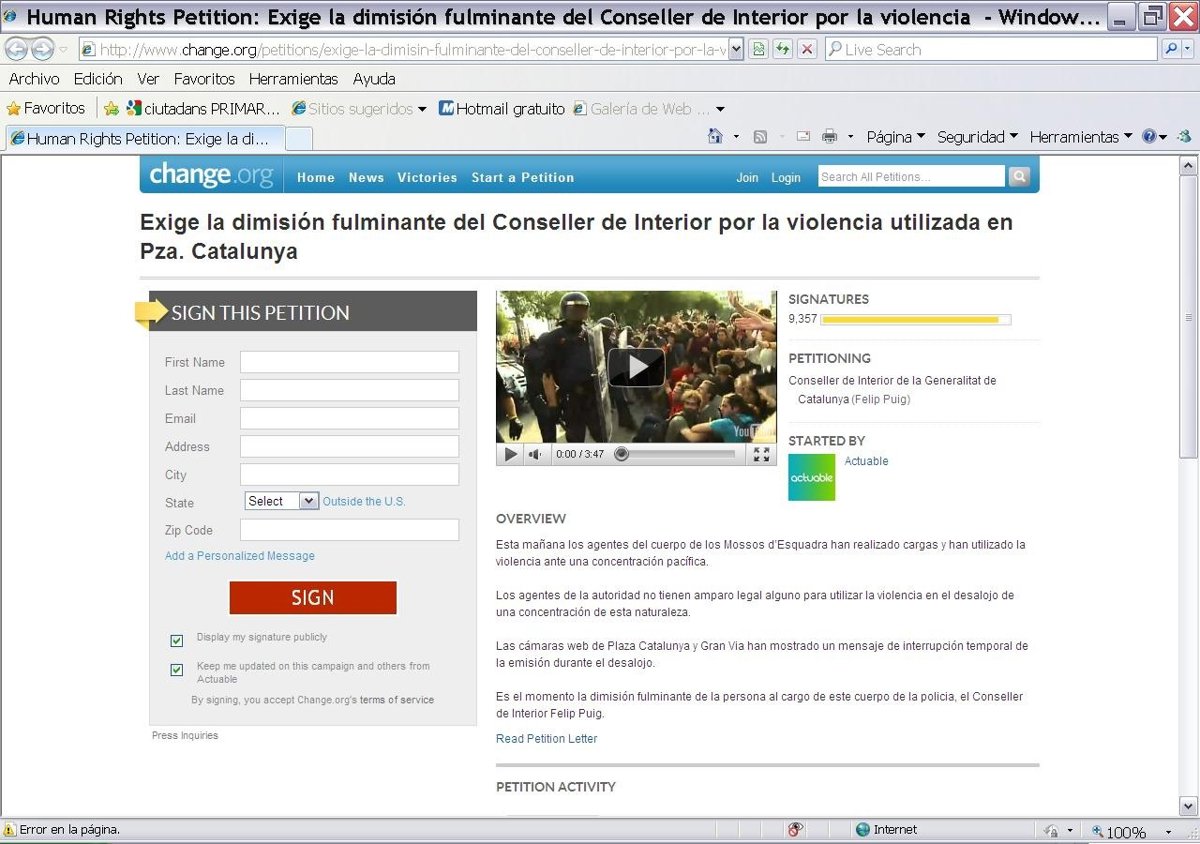Click the red stop loading icon
This screenshot has height=844, width=1200.
point(807,49)
